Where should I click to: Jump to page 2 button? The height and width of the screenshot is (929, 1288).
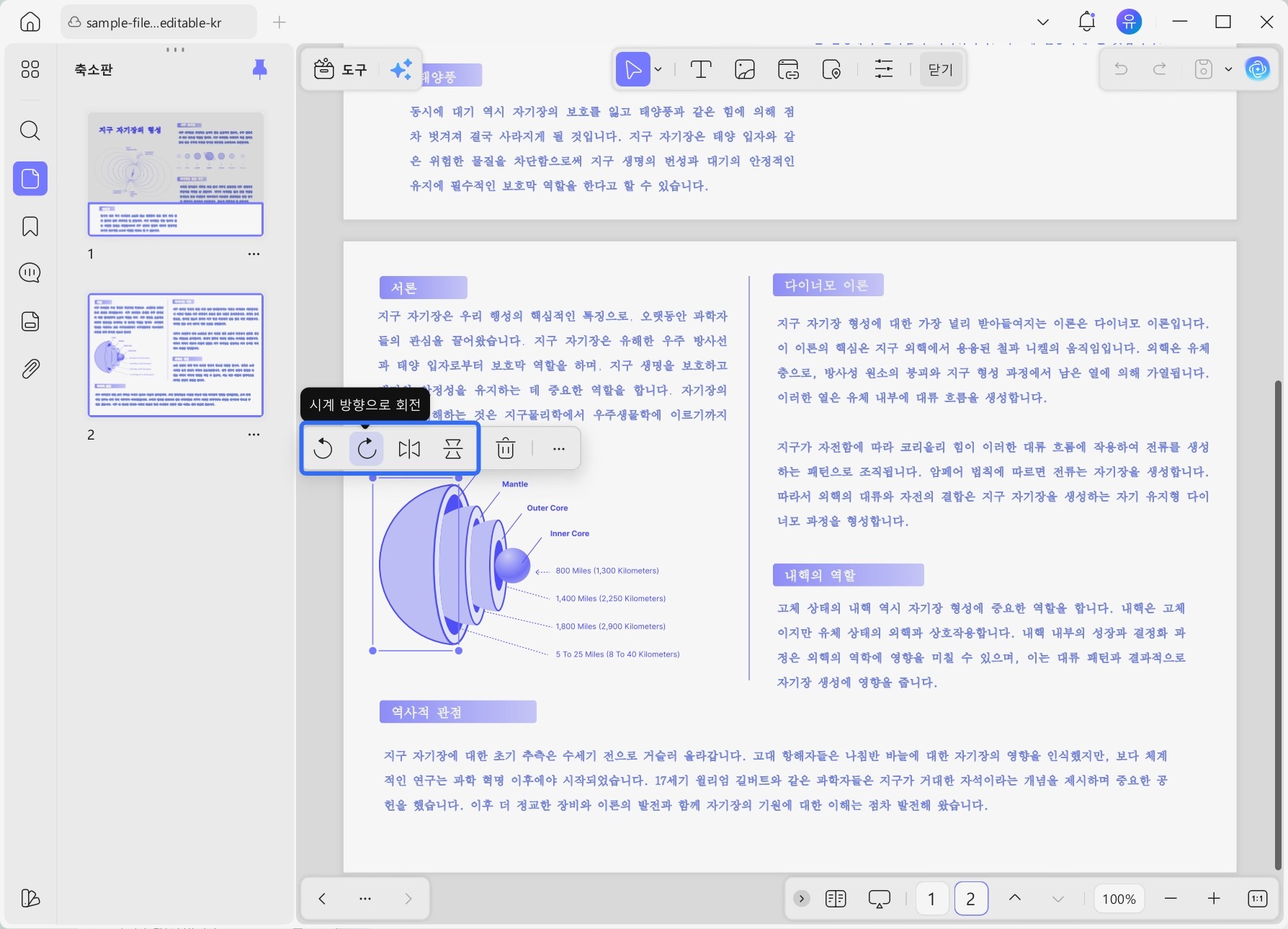pyautogui.click(x=970, y=899)
